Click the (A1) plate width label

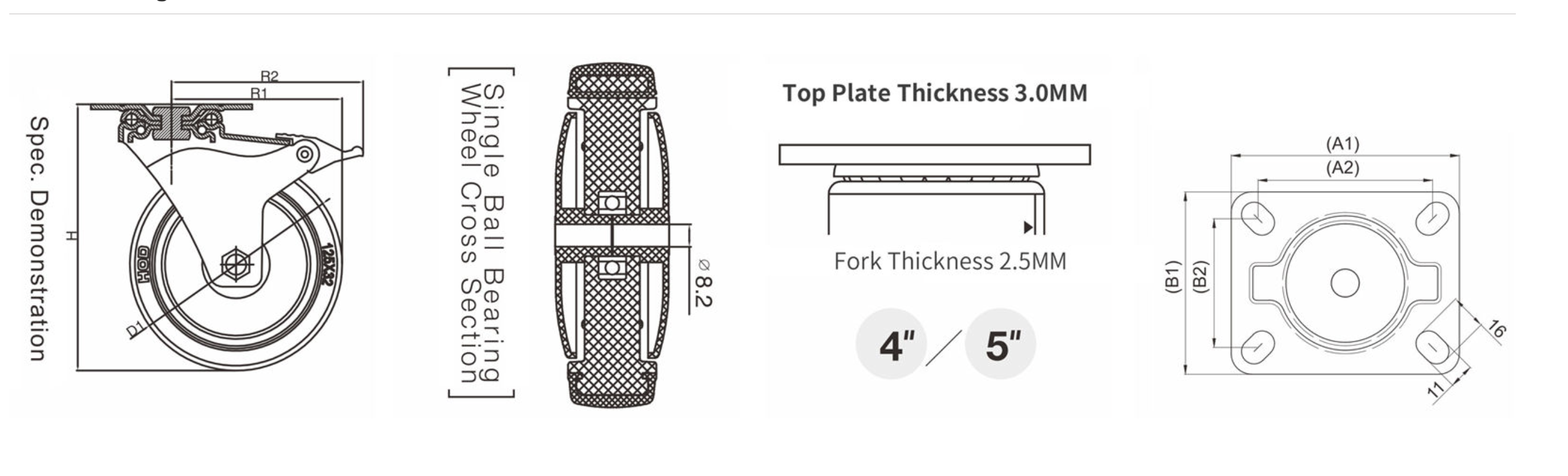click(1342, 144)
